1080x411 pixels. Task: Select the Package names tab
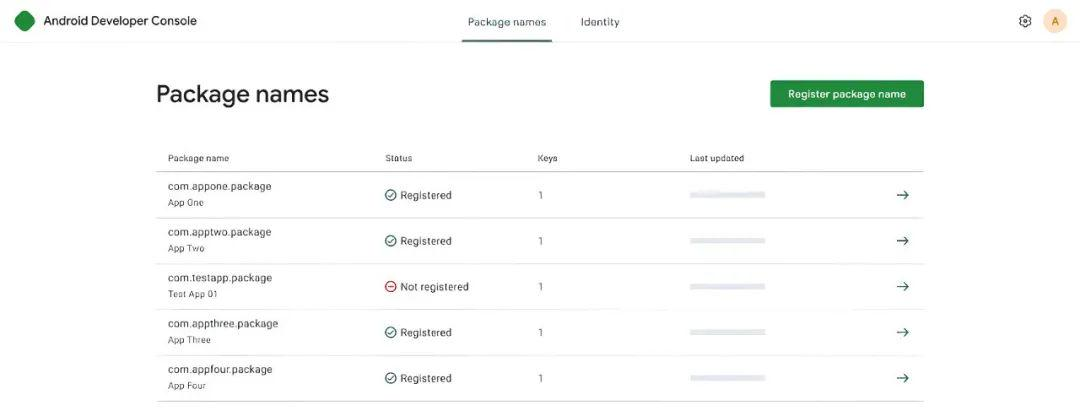click(507, 22)
